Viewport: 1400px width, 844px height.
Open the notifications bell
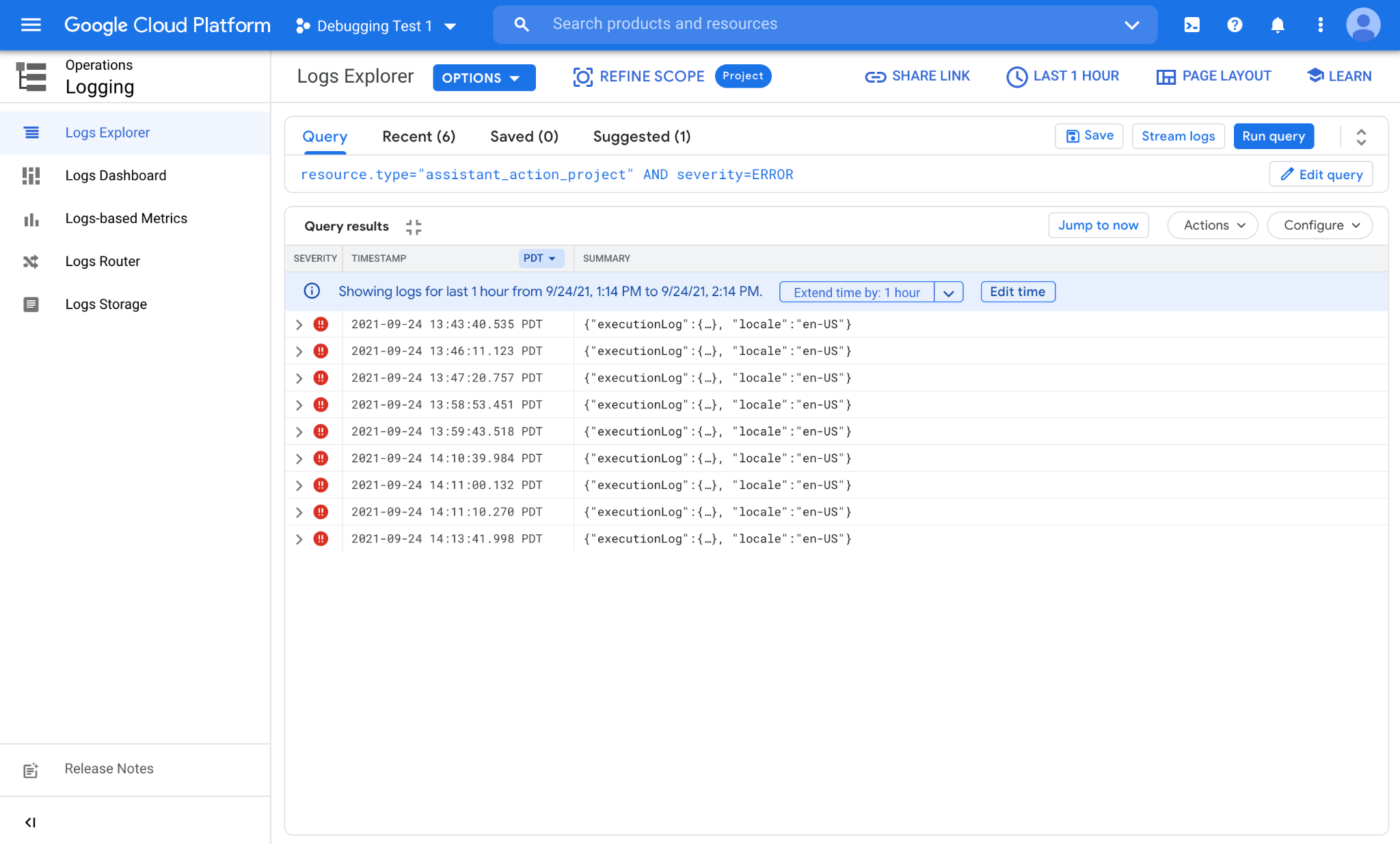pos(1277,25)
